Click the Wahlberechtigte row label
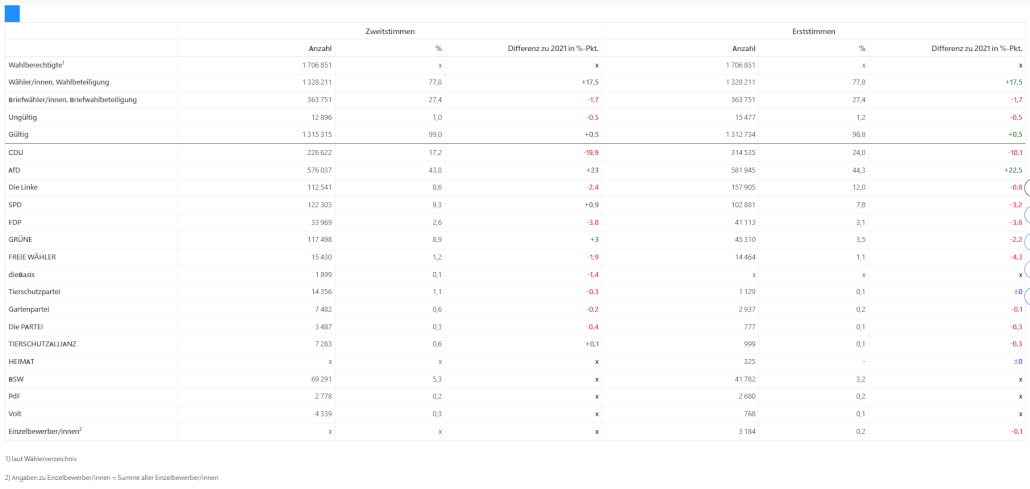Viewport: 1030px width, 489px height. [x=34, y=65]
